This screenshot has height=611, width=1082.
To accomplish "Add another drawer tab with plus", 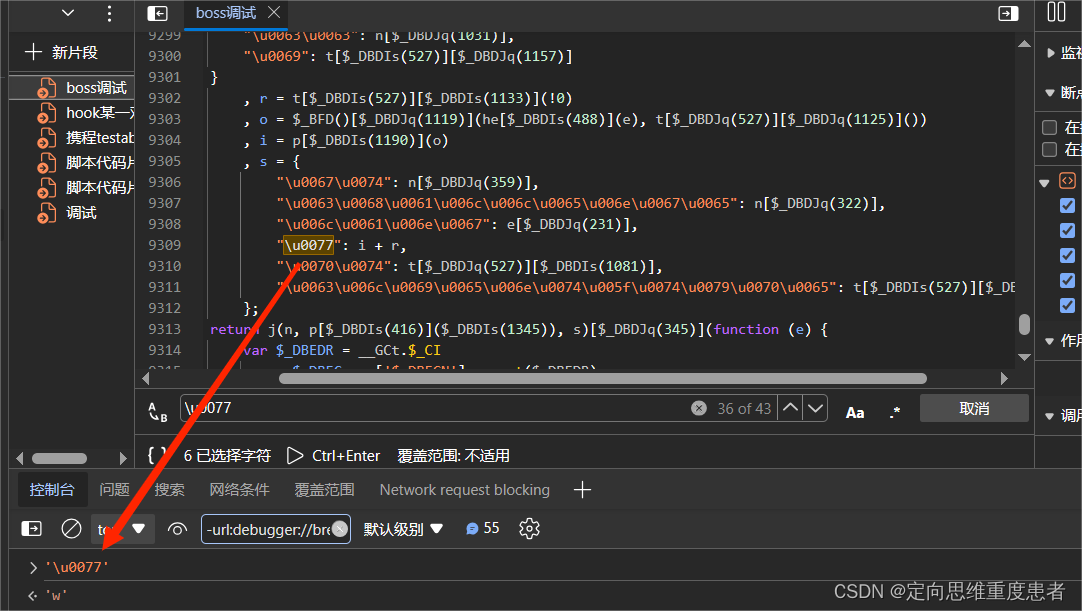I will pos(582,489).
